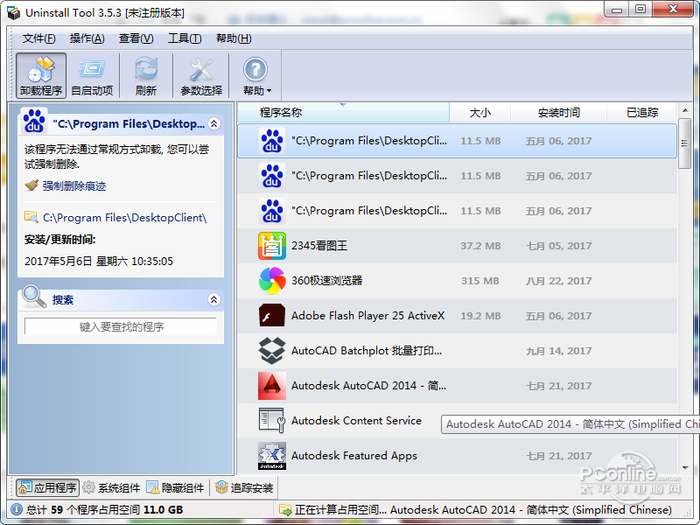Click the 九月 14, 2017 date cell
The image size is (700, 525).
tap(558, 351)
